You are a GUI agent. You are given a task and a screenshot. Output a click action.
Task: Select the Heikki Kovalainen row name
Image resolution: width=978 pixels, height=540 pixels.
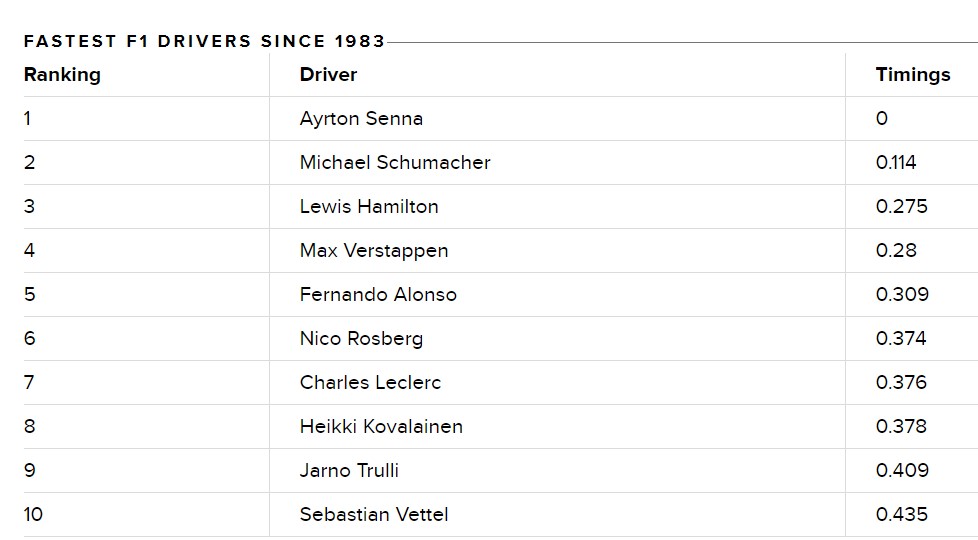point(381,427)
